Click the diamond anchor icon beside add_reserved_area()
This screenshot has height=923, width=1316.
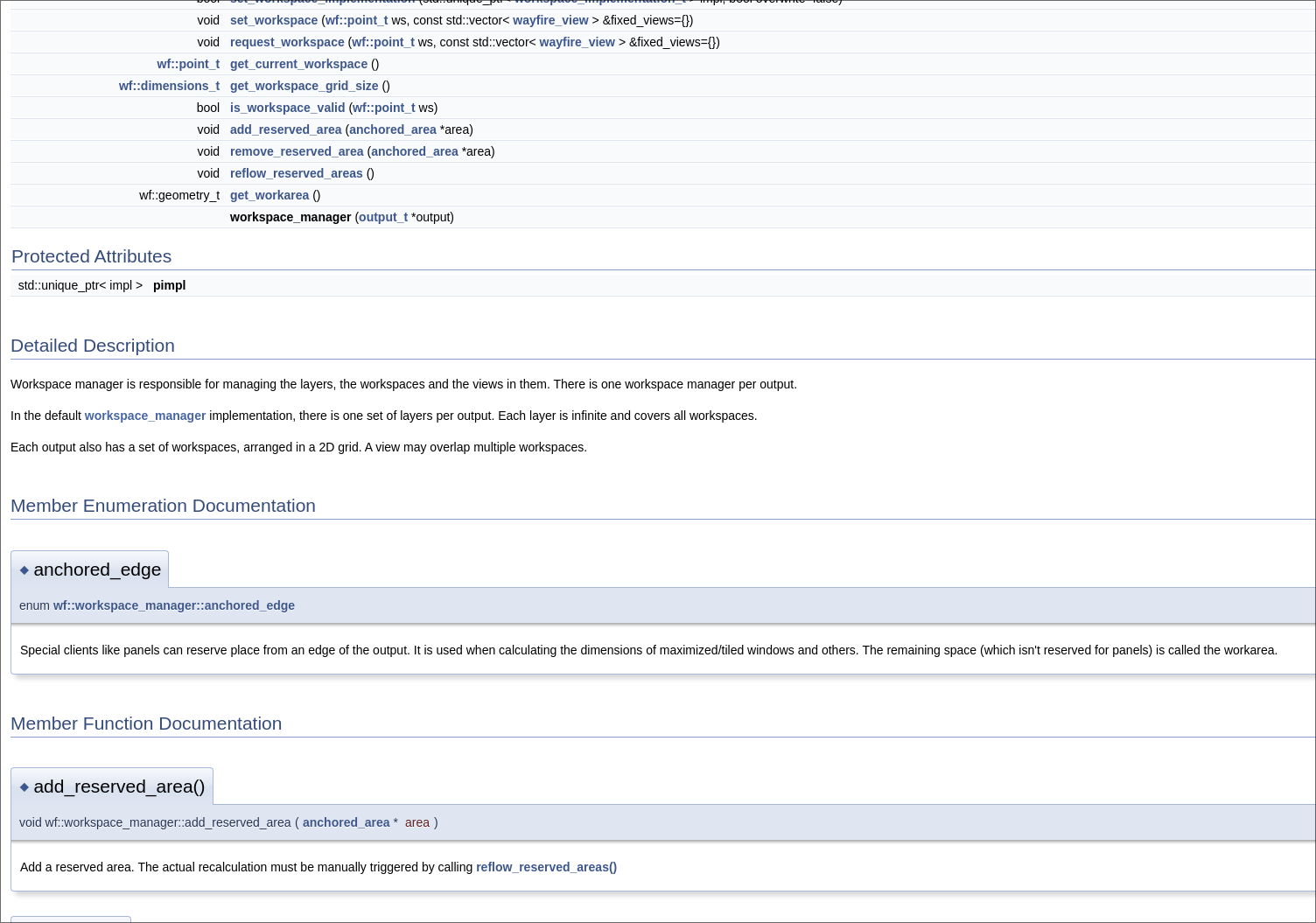tap(24, 787)
